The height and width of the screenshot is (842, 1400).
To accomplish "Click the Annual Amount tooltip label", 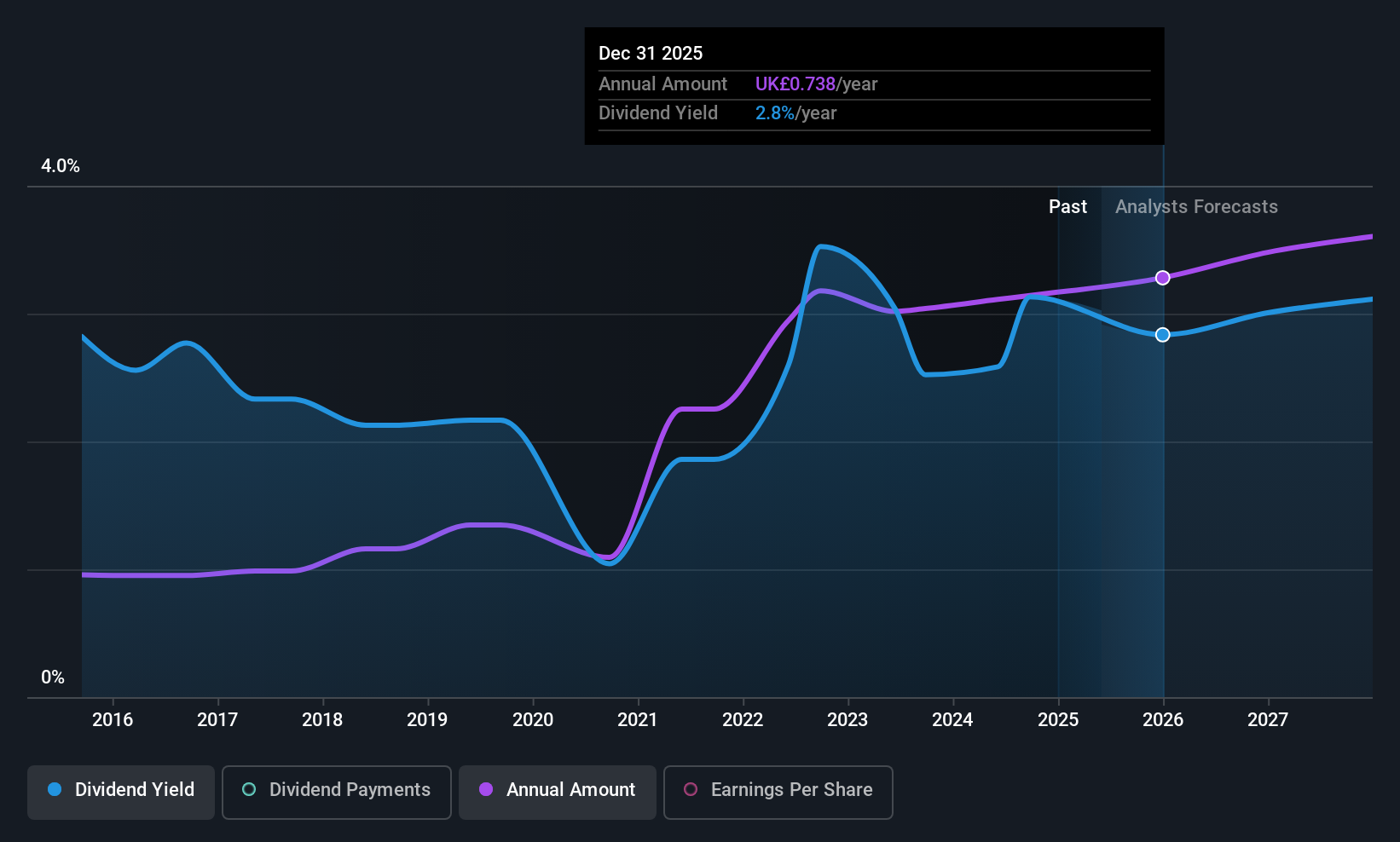I will 662,84.
